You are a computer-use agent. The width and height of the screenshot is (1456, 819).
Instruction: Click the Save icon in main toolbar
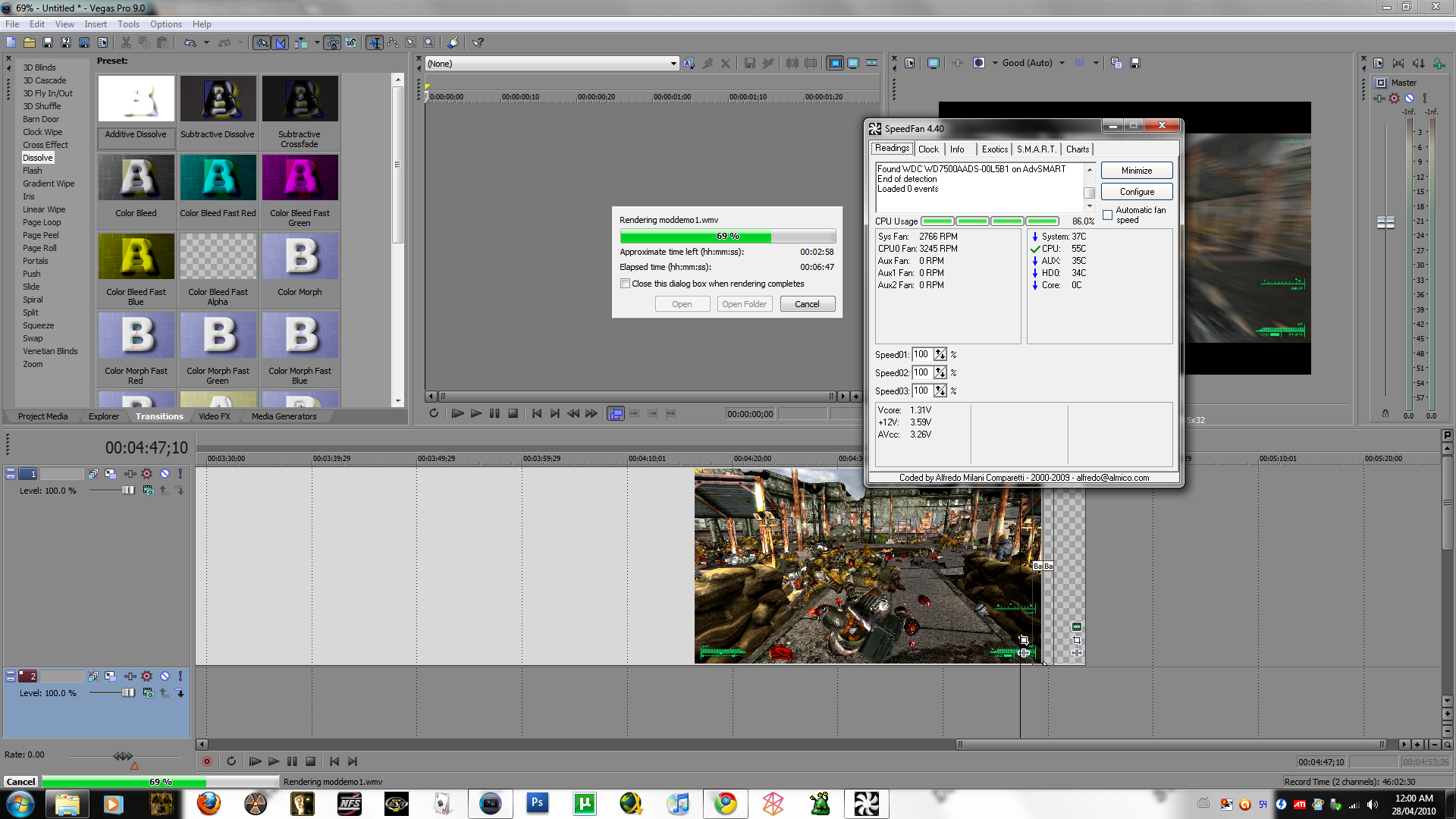point(47,42)
